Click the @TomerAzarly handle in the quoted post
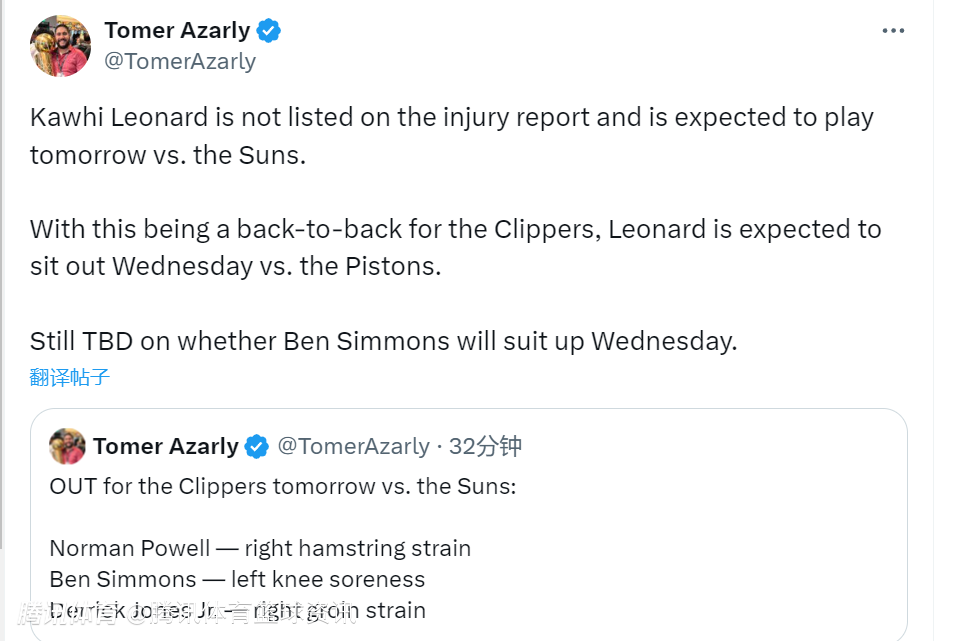959x641 pixels. (x=353, y=446)
